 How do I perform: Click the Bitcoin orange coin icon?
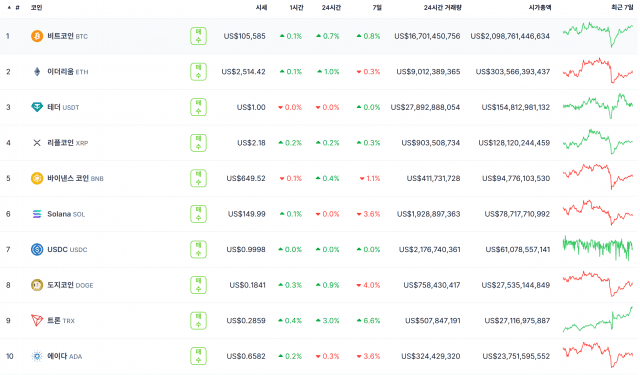(x=37, y=36)
